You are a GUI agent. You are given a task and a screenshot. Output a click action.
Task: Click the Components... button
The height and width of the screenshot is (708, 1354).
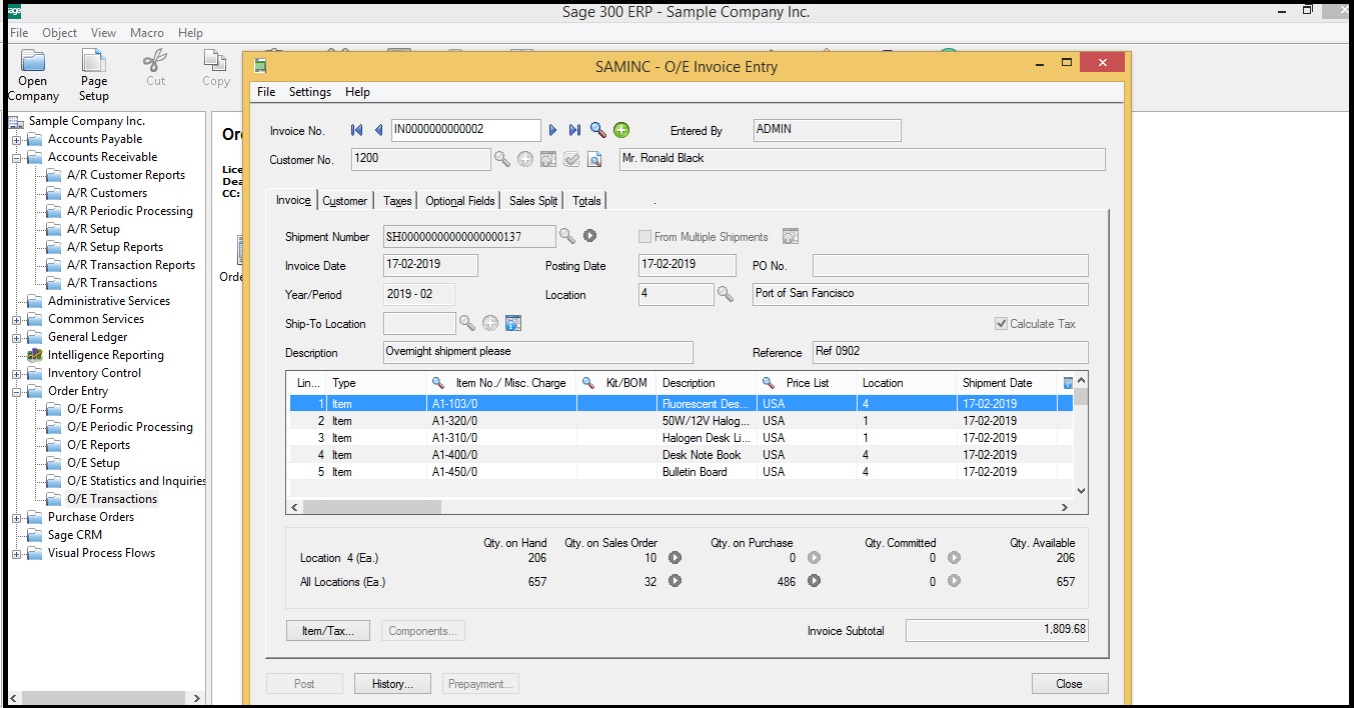[423, 631]
